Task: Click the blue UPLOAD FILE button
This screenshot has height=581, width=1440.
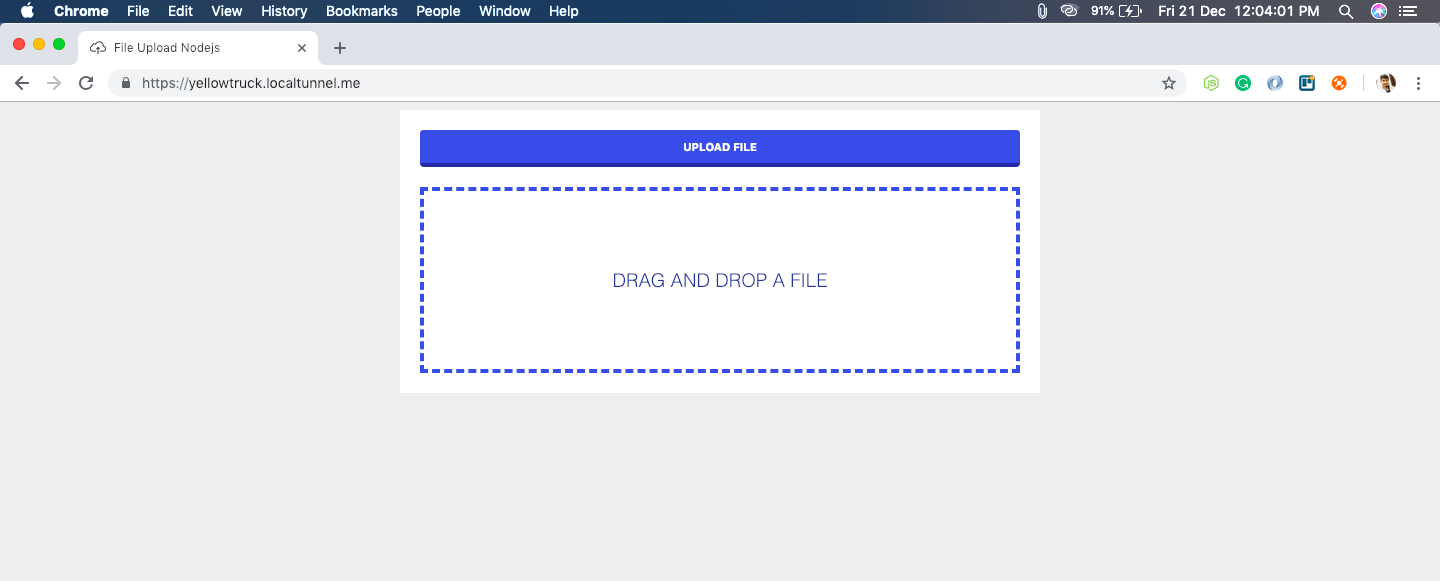Action: [x=719, y=148]
